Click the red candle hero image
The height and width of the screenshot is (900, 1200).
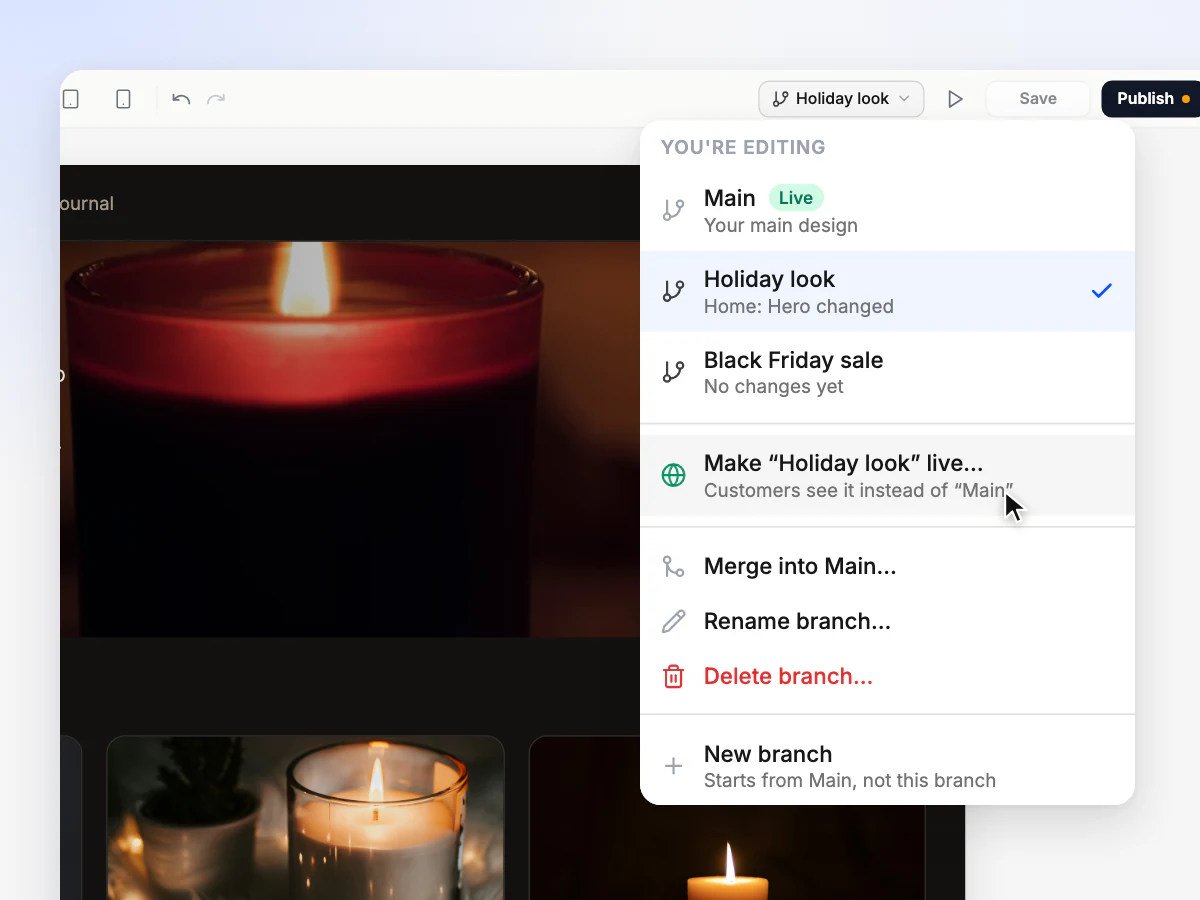click(350, 438)
